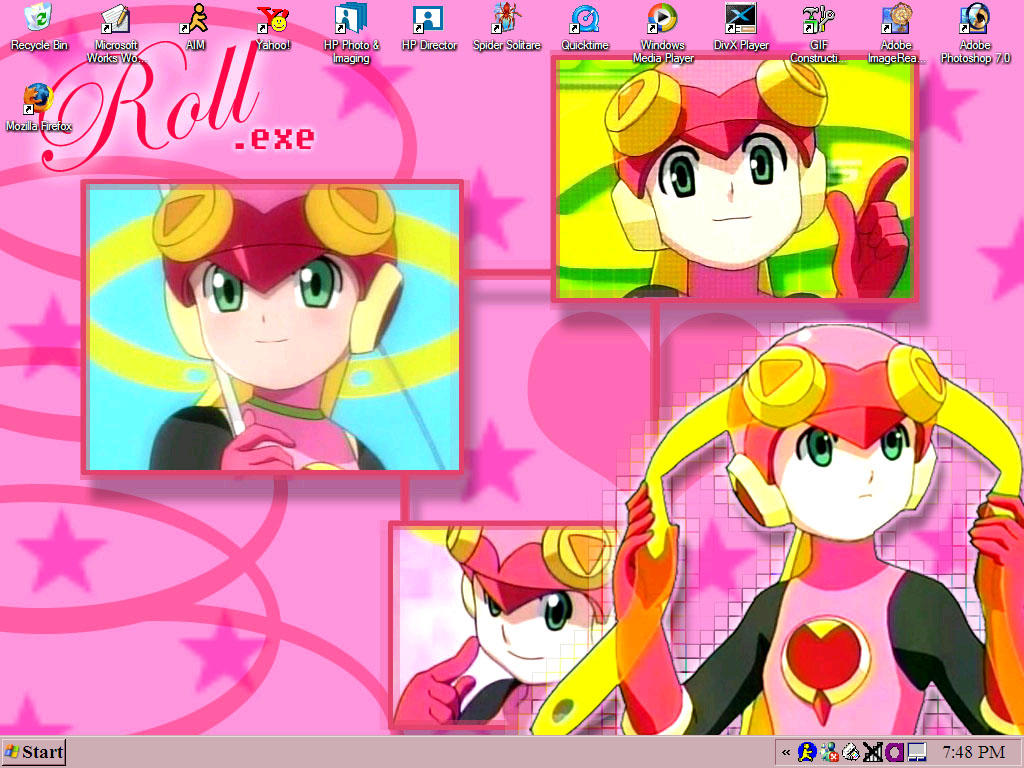Screen dimensions: 1024x768
Task: Launch Quicktime
Action: tap(583, 18)
